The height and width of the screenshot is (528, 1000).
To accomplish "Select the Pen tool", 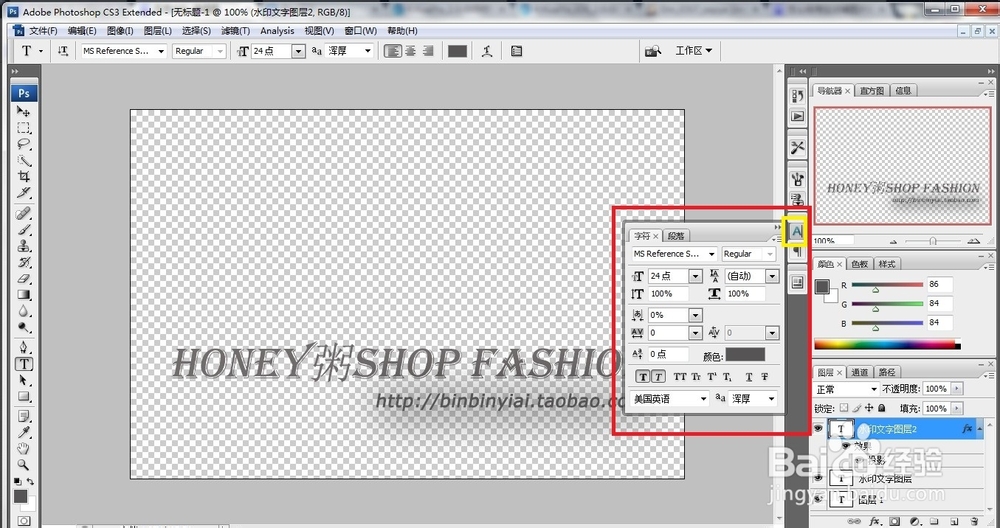I will pyautogui.click(x=24, y=348).
